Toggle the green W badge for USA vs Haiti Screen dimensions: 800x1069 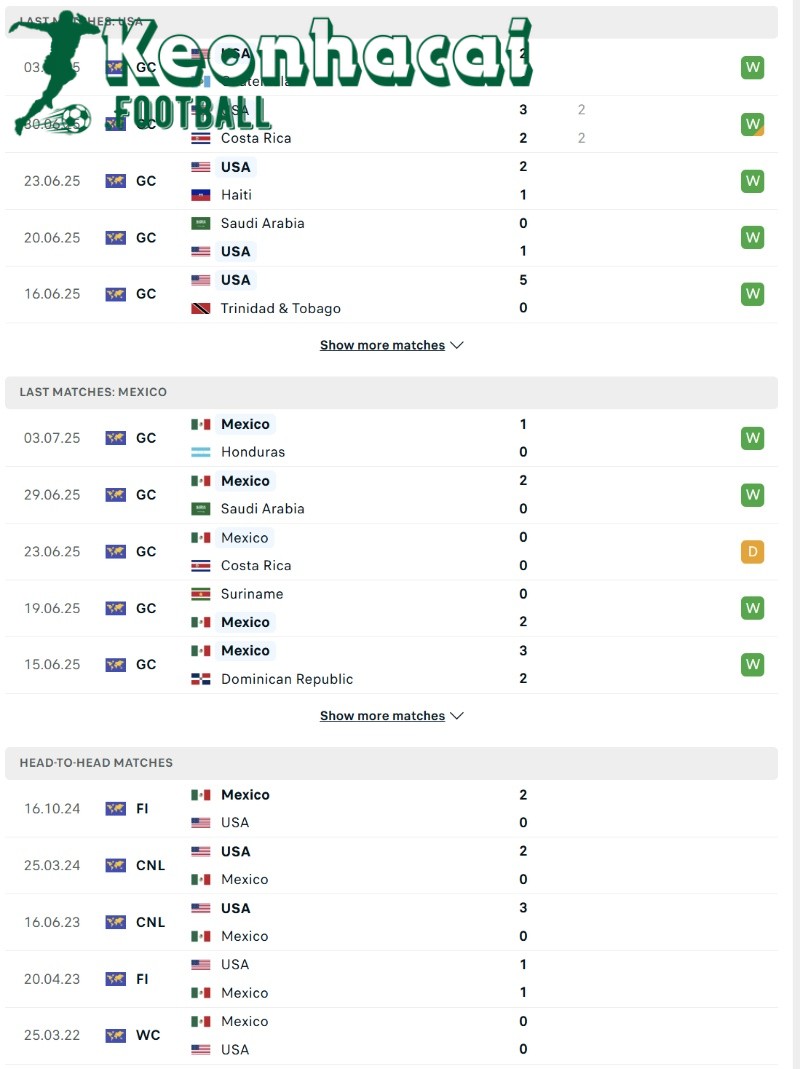(752, 181)
